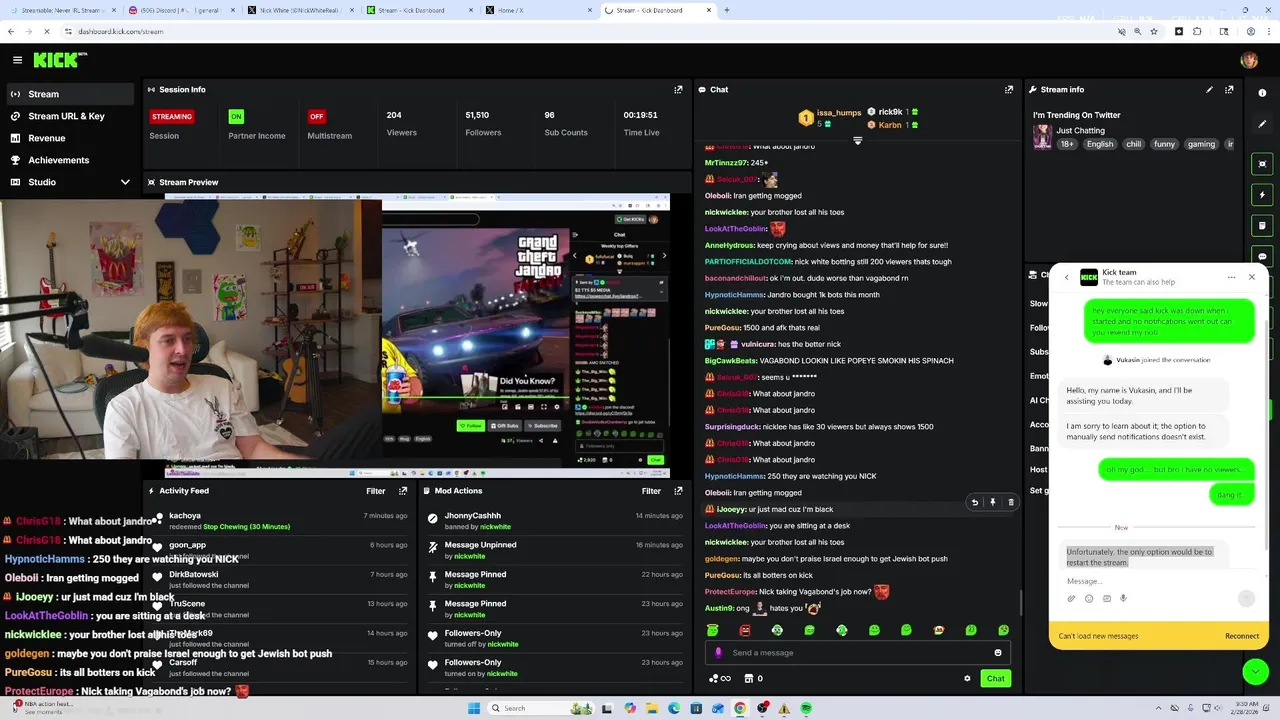
Task: Delete iJooeyy's chat message
Action: (x=1011, y=502)
